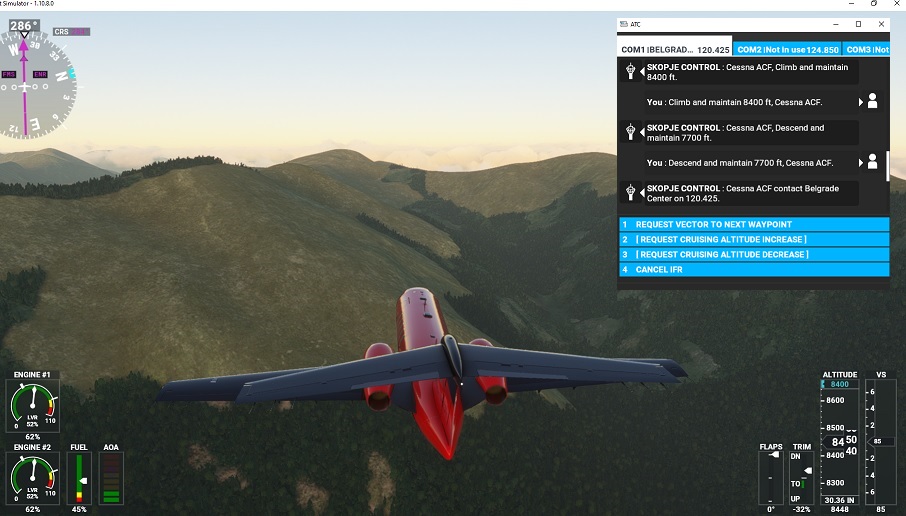Click SKOPJE CONTROL Descend and maintain 7700 message

[752, 132]
